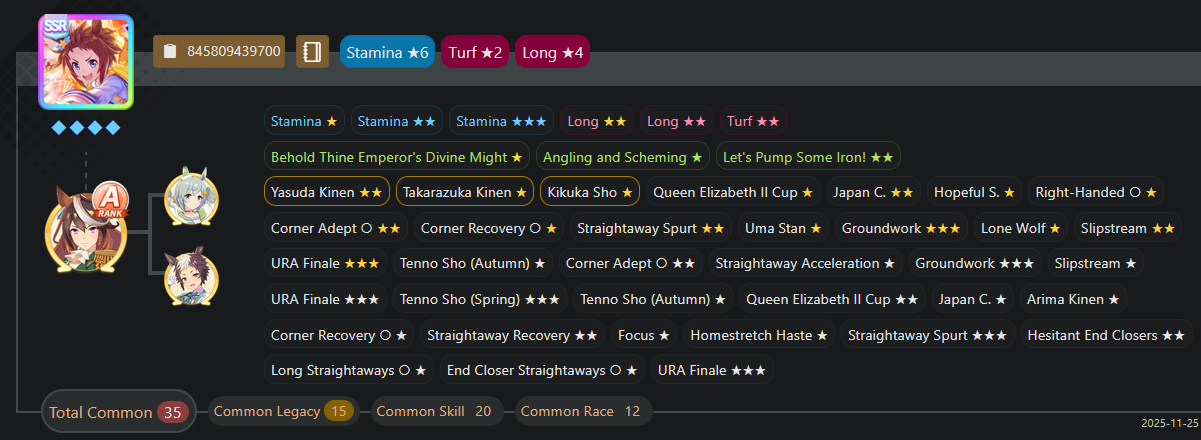Click Corner Recovery ○ with white star
Screen dimensions: 1201x440
339,335
